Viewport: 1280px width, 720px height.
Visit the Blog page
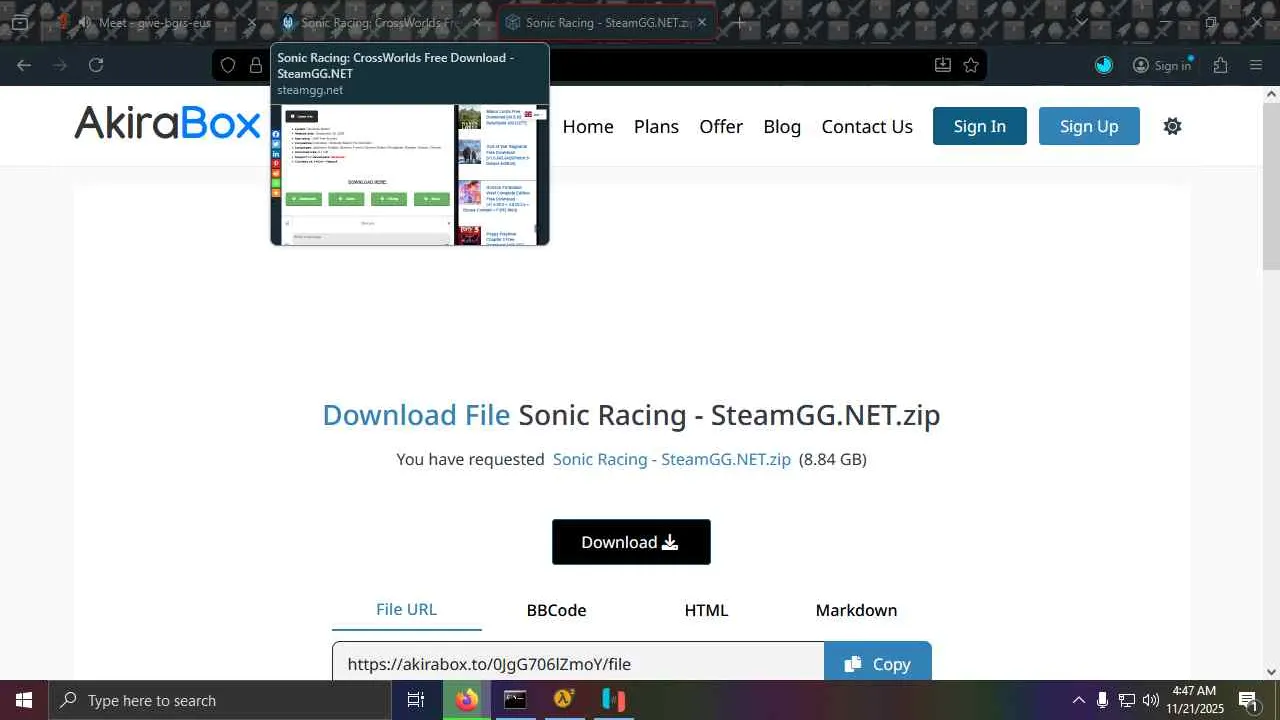coord(782,126)
